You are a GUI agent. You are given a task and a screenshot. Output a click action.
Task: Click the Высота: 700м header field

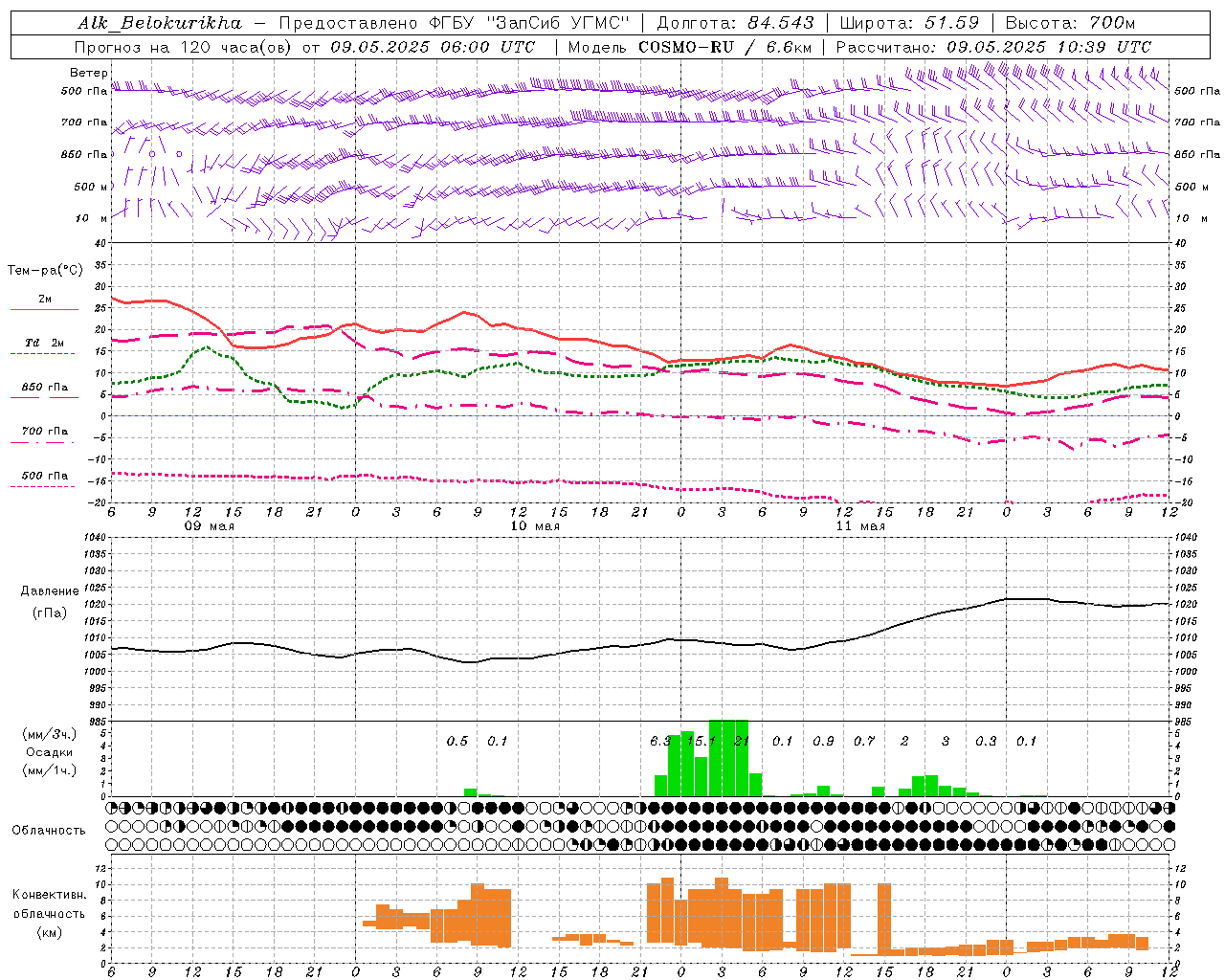(1070, 23)
